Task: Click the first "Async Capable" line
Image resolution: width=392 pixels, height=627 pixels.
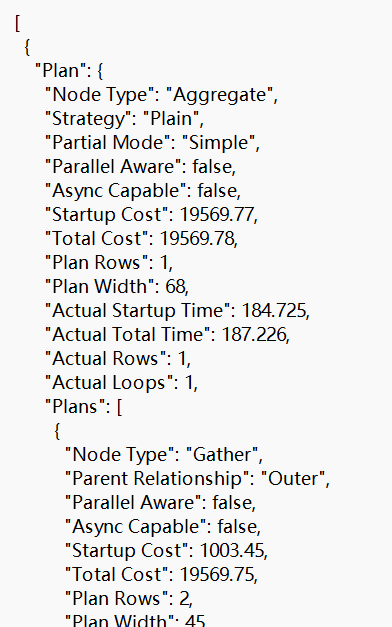Action: [143, 191]
